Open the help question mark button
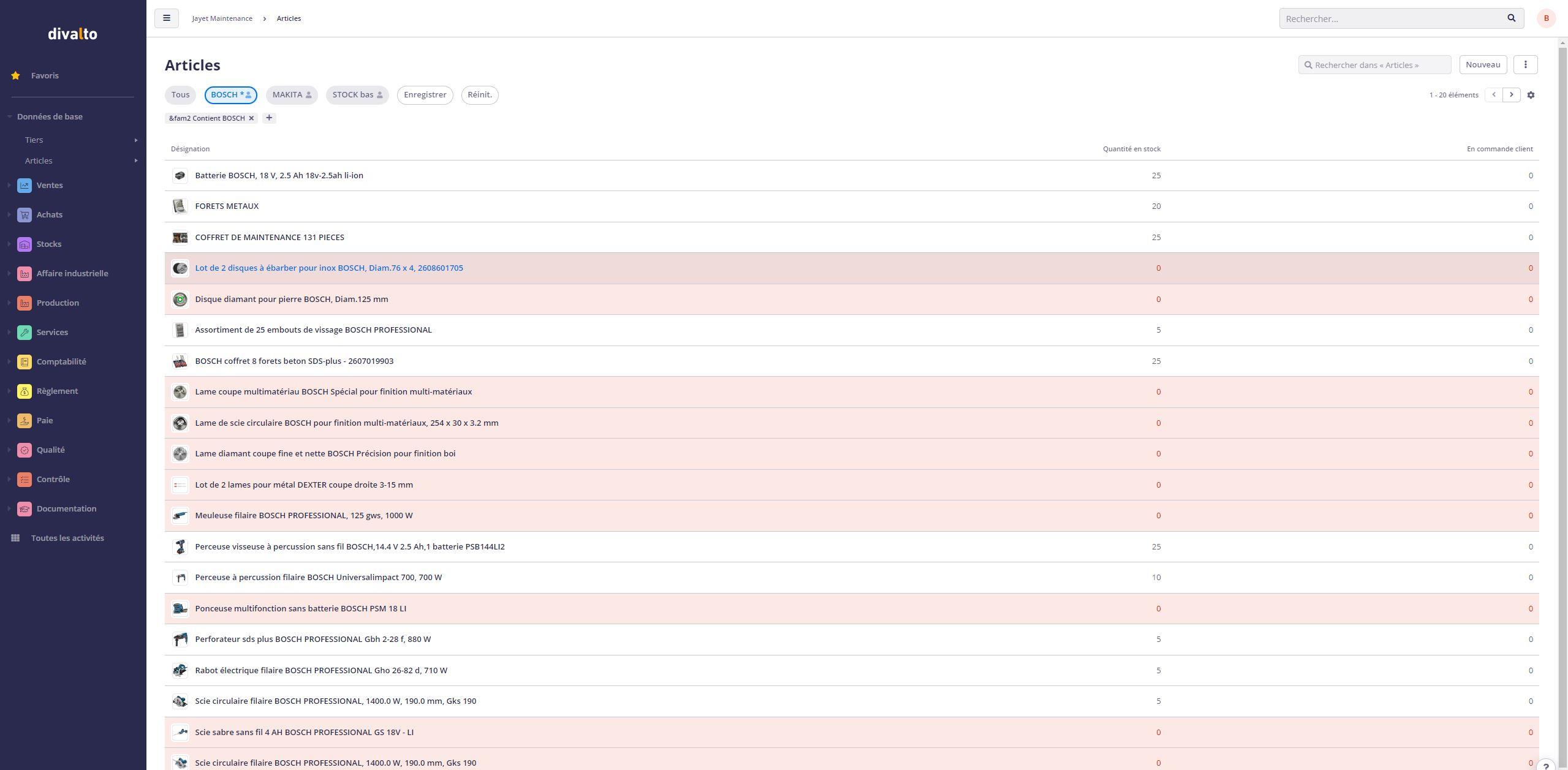Image resolution: width=1568 pixels, height=770 pixels. coord(1546,766)
